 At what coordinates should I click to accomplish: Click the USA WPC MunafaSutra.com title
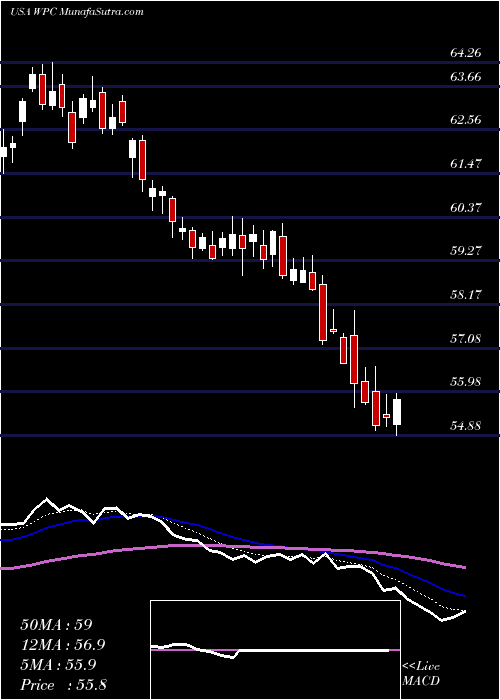[77, 12]
